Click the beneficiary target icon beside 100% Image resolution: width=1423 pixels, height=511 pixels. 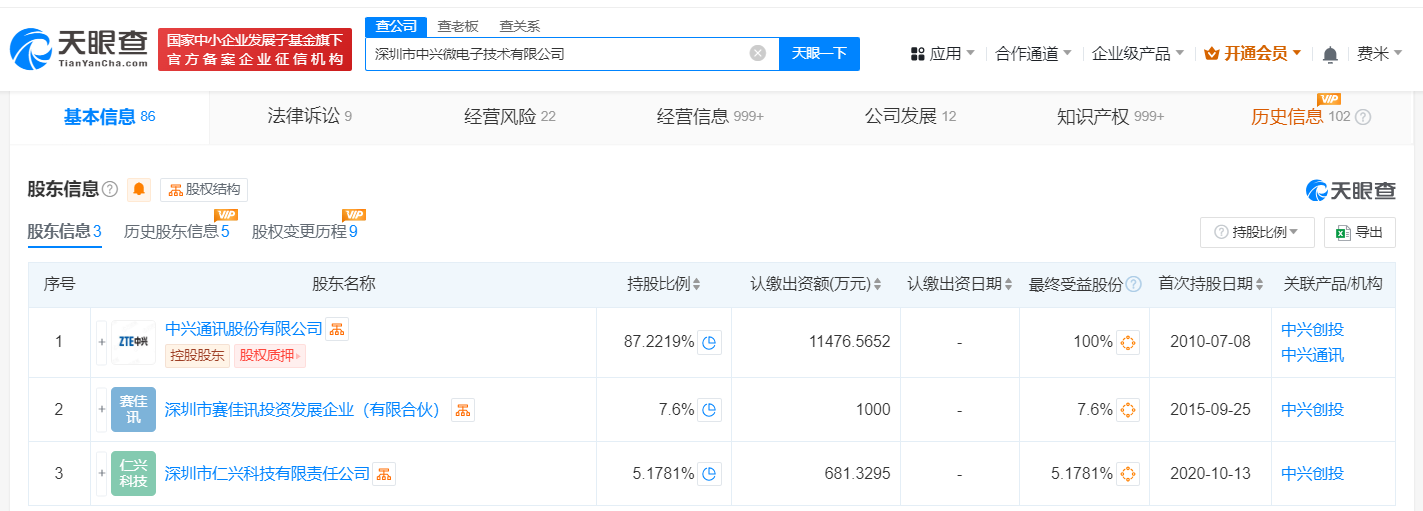click(1128, 342)
